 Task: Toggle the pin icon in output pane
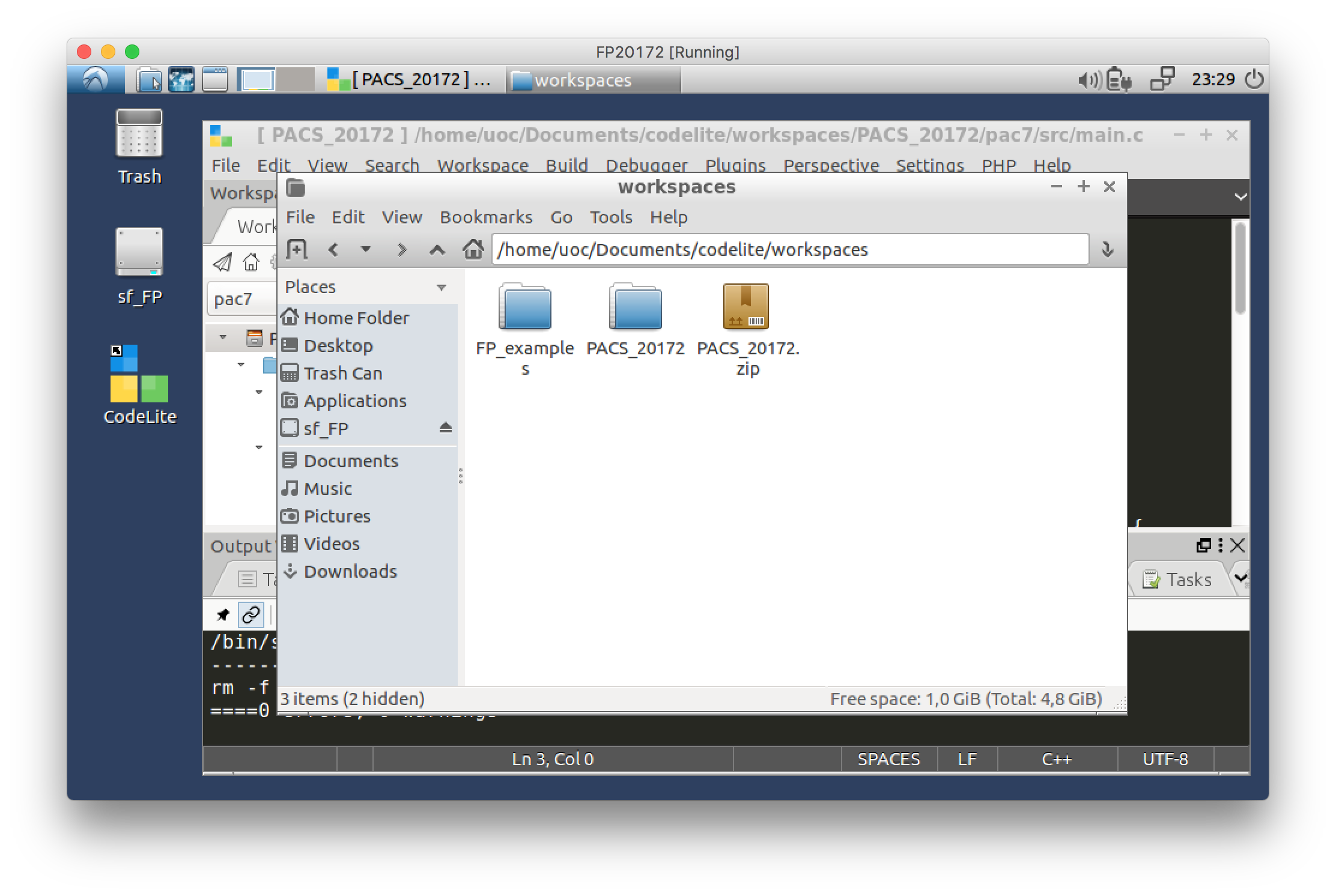[223, 614]
